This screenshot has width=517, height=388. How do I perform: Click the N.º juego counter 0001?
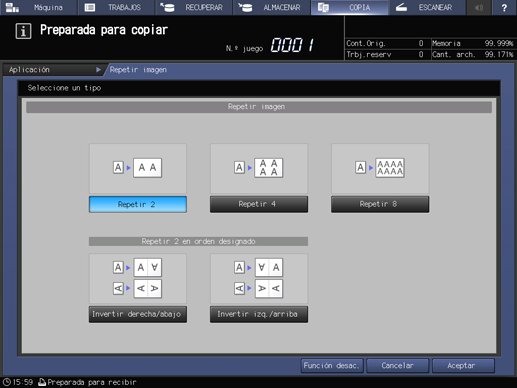[x=292, y=45]
